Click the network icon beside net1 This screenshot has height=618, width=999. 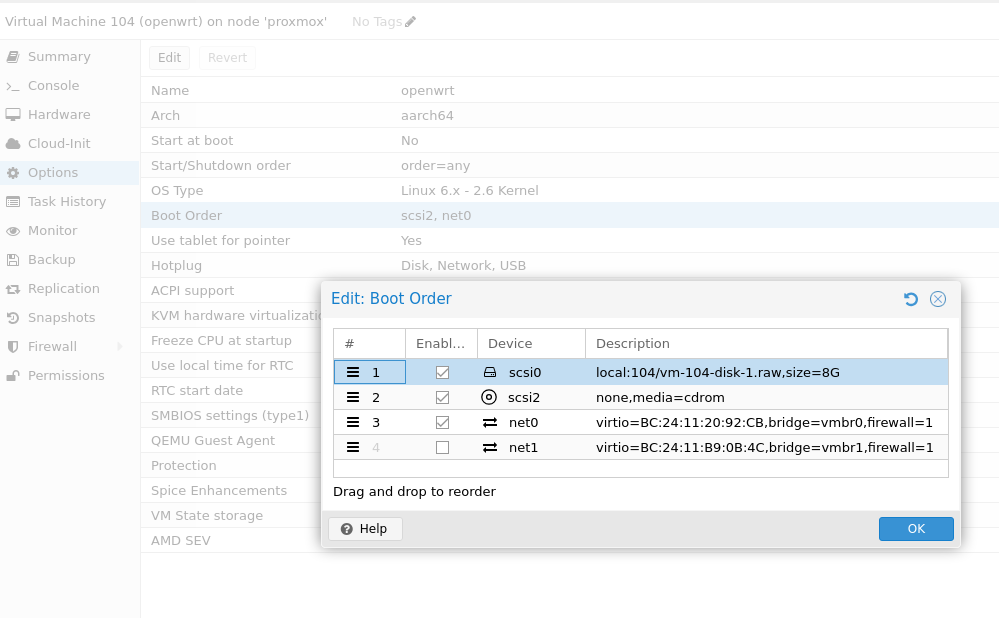tap(490, 447)
